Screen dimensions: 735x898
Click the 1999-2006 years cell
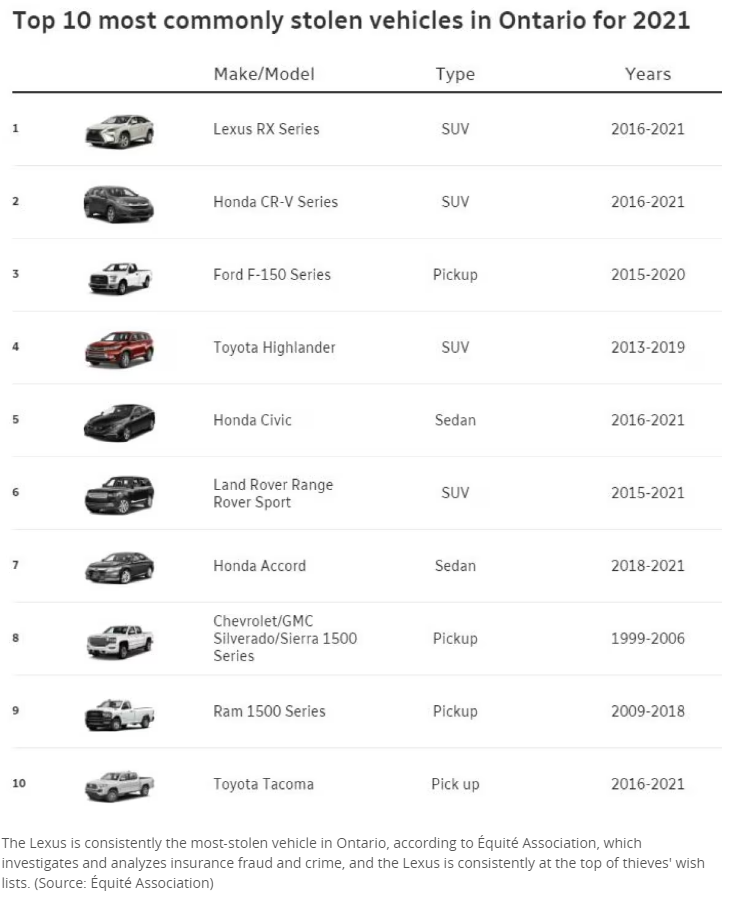click(x=648, y=638)
